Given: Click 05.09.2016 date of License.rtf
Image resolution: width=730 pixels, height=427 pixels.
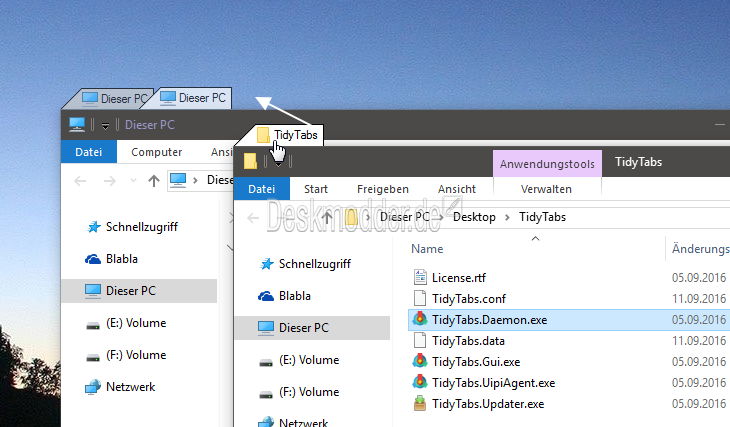Looking at the screenshot, I should (699, 278).
